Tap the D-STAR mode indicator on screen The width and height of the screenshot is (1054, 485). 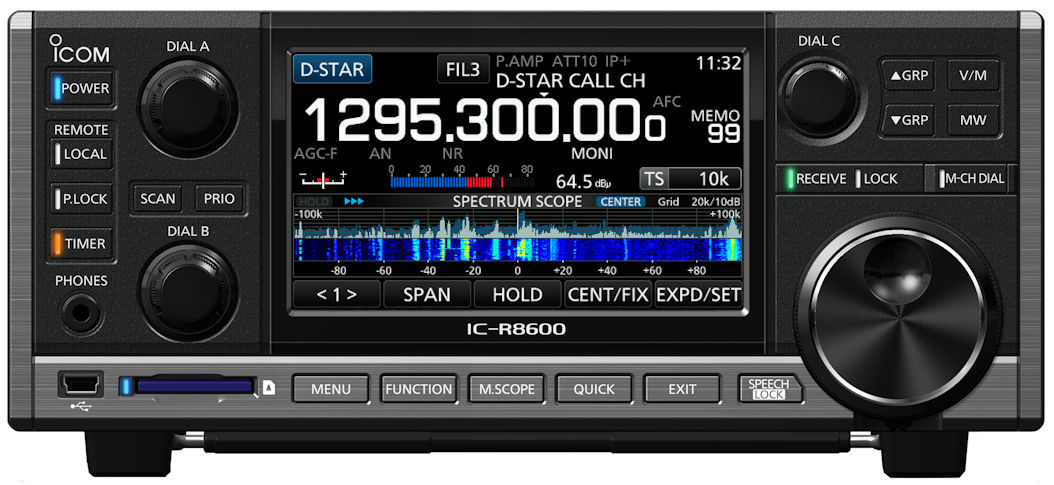tap(332, 69)
